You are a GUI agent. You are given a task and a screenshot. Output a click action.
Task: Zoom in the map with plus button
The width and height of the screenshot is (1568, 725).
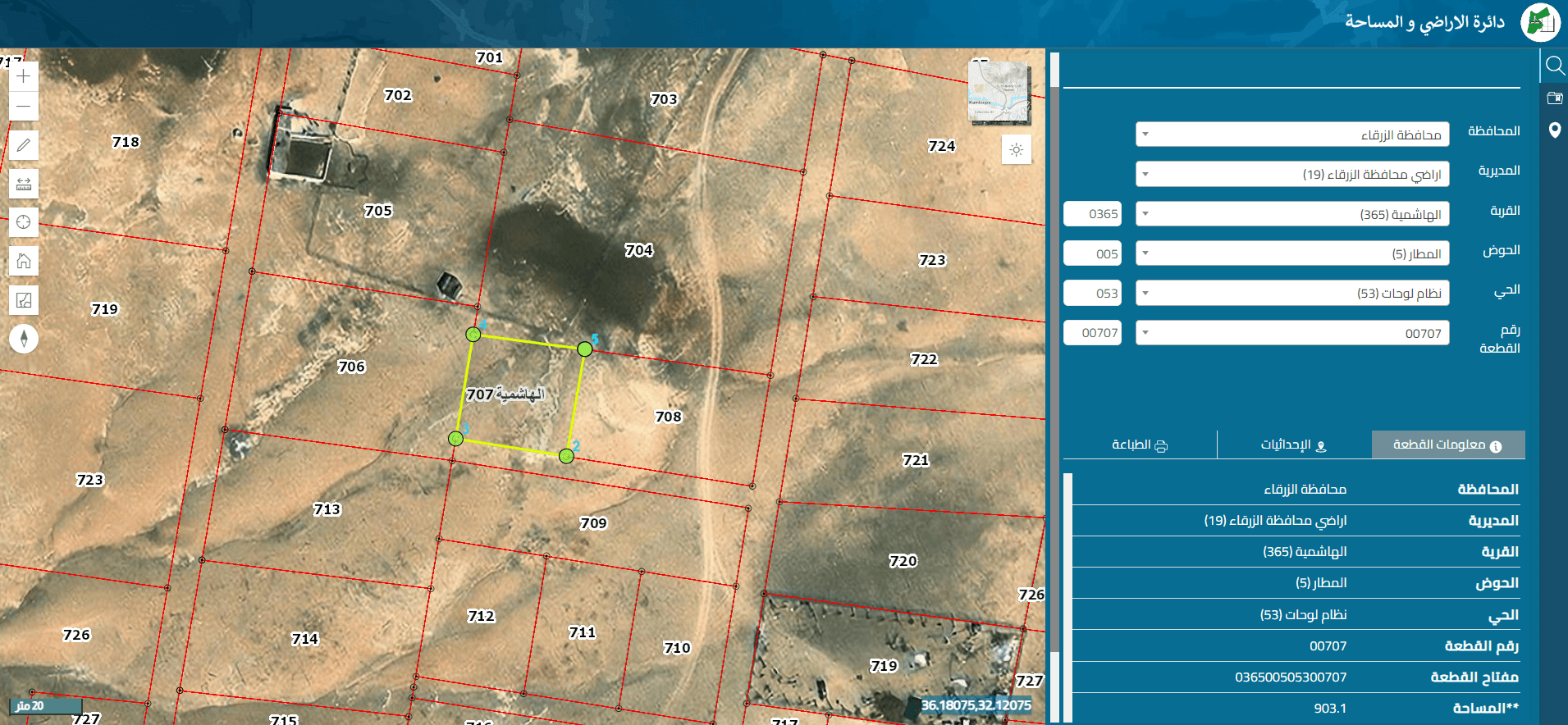pos(24,76)
